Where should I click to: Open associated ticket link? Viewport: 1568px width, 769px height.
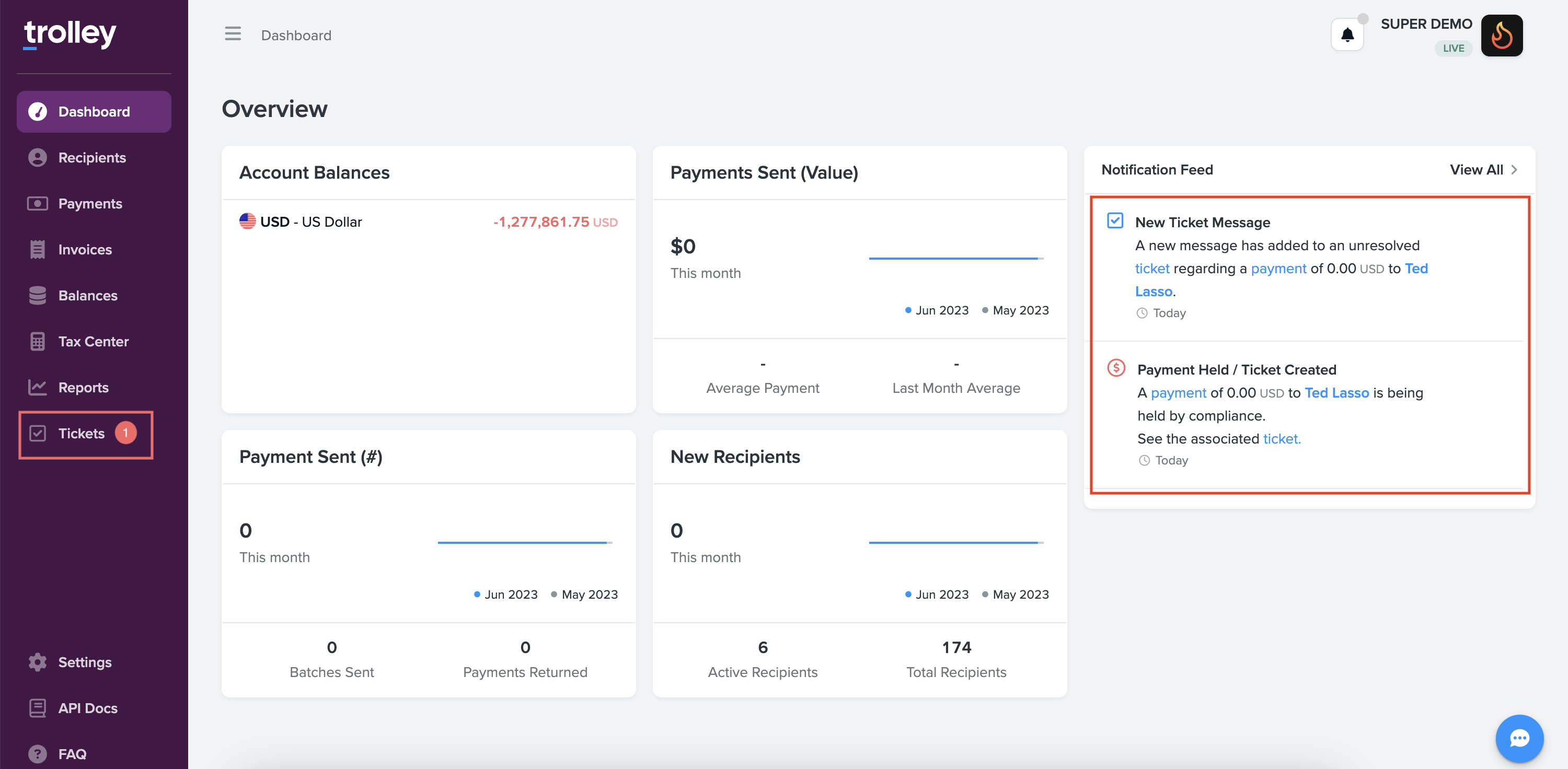1281,439
